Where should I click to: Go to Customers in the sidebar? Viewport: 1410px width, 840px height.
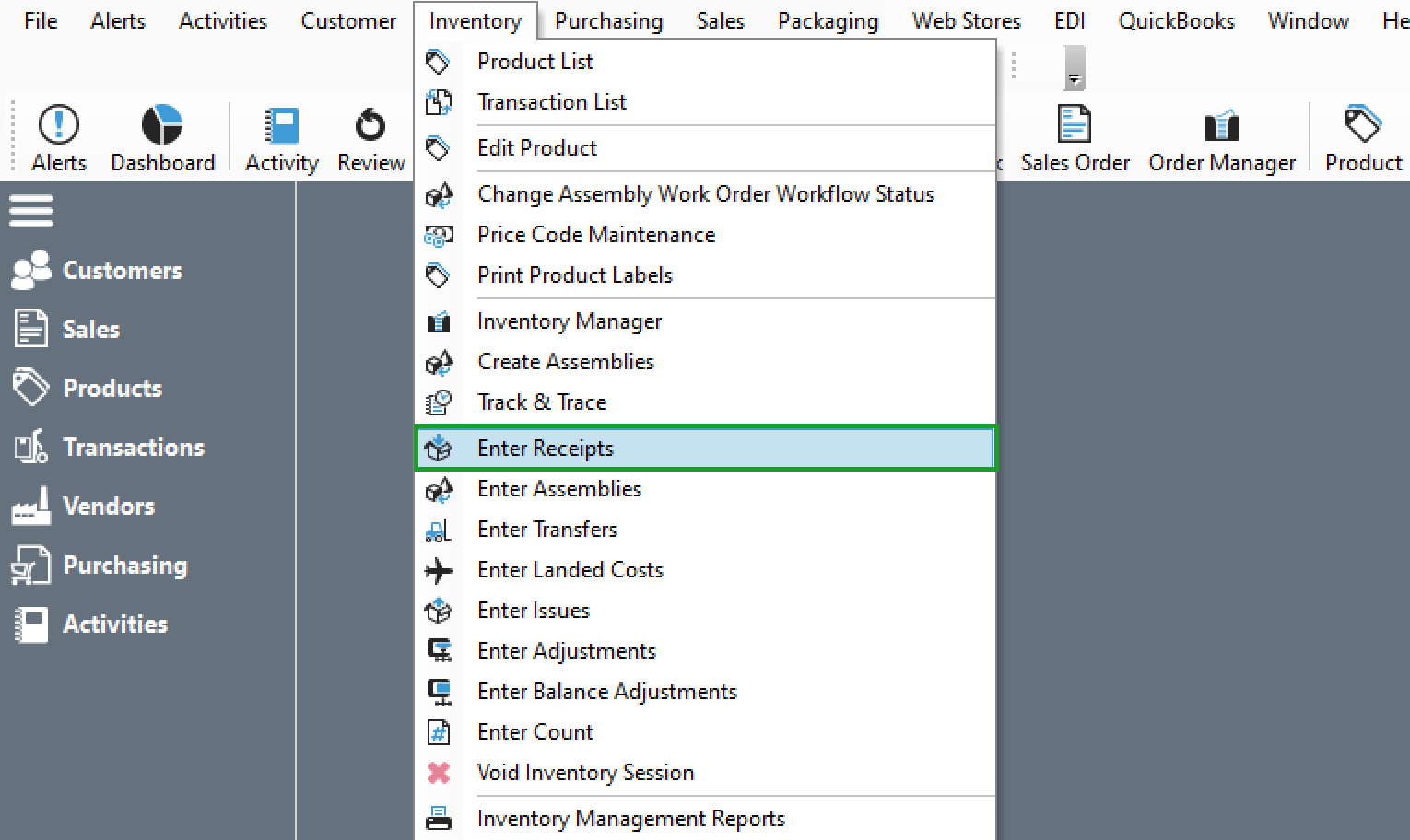(122, 271)
